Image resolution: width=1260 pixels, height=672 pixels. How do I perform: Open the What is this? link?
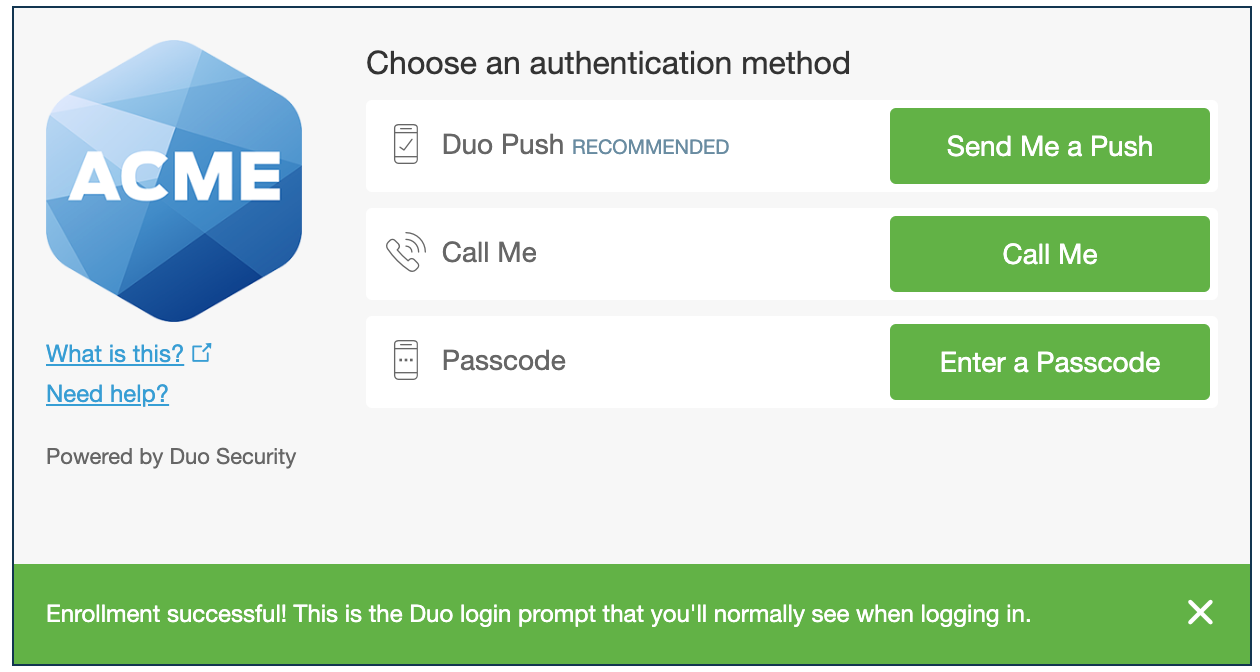(115, 353)
